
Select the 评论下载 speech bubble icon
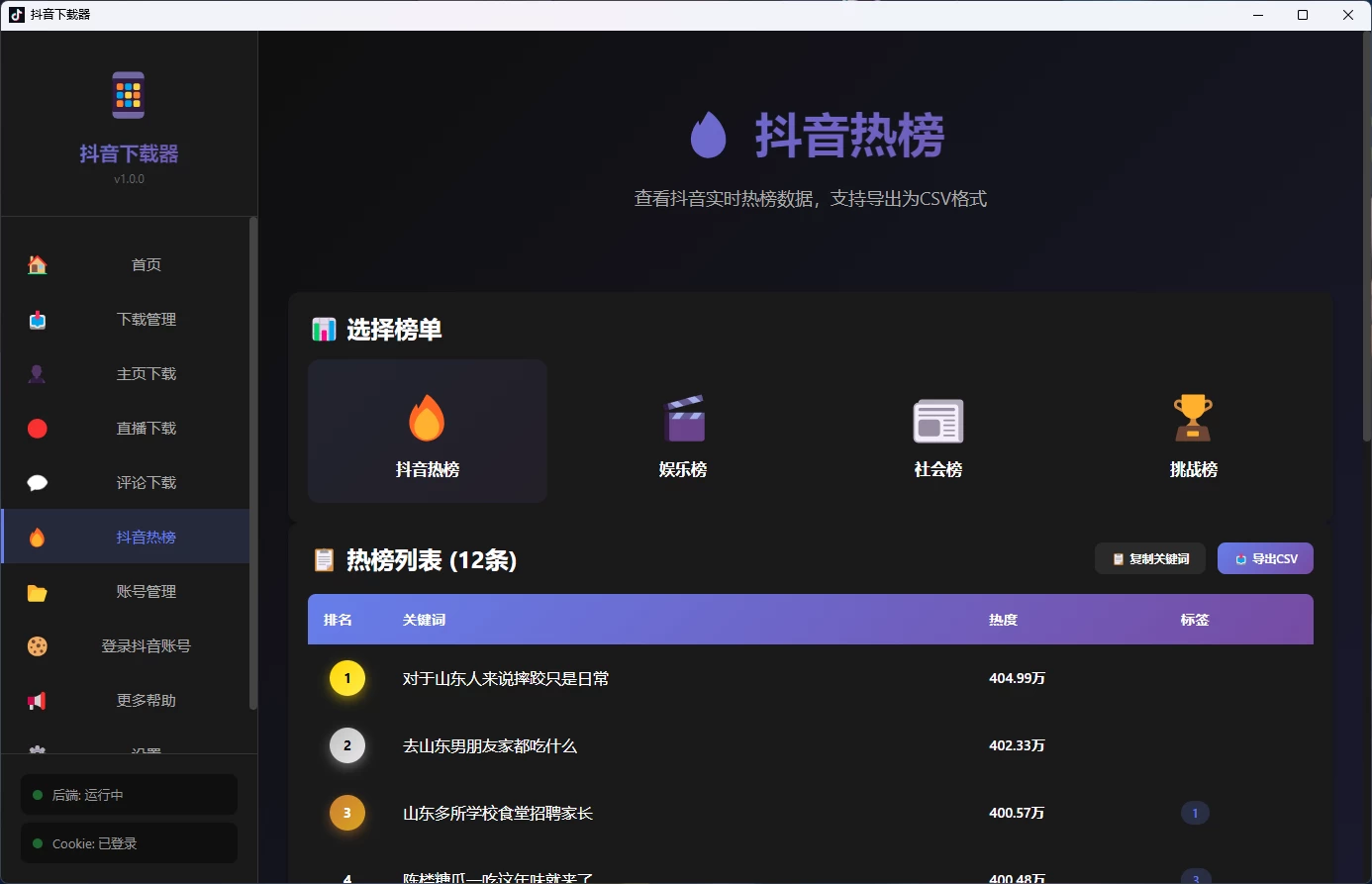(x=37, y=482)
